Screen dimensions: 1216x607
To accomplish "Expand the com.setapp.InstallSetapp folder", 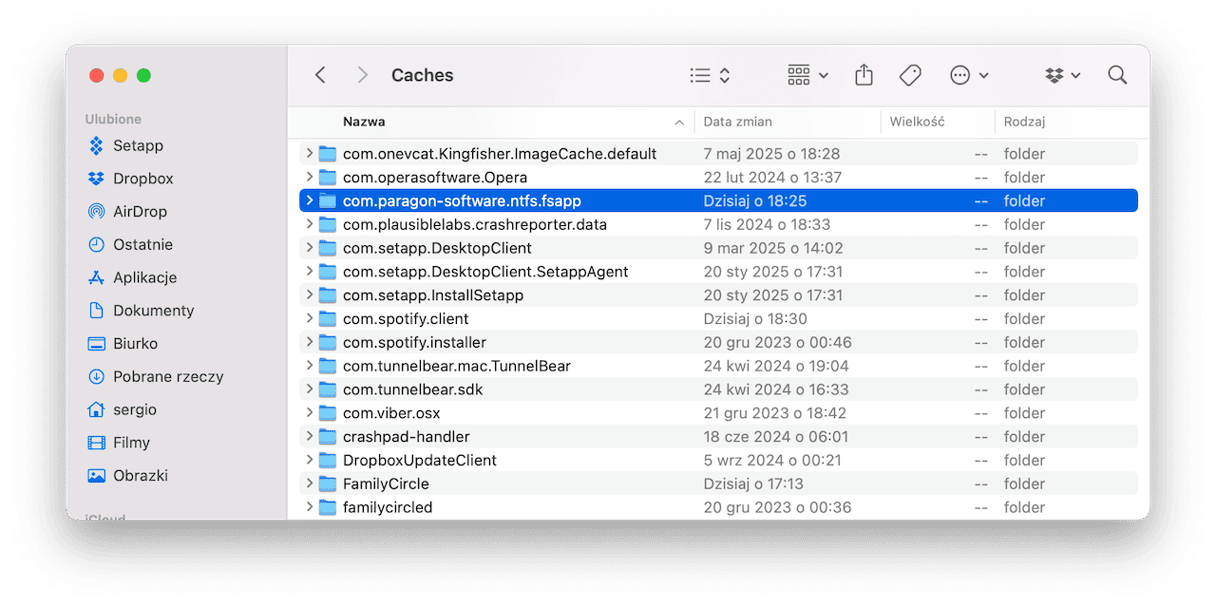I will coord(310,296).
